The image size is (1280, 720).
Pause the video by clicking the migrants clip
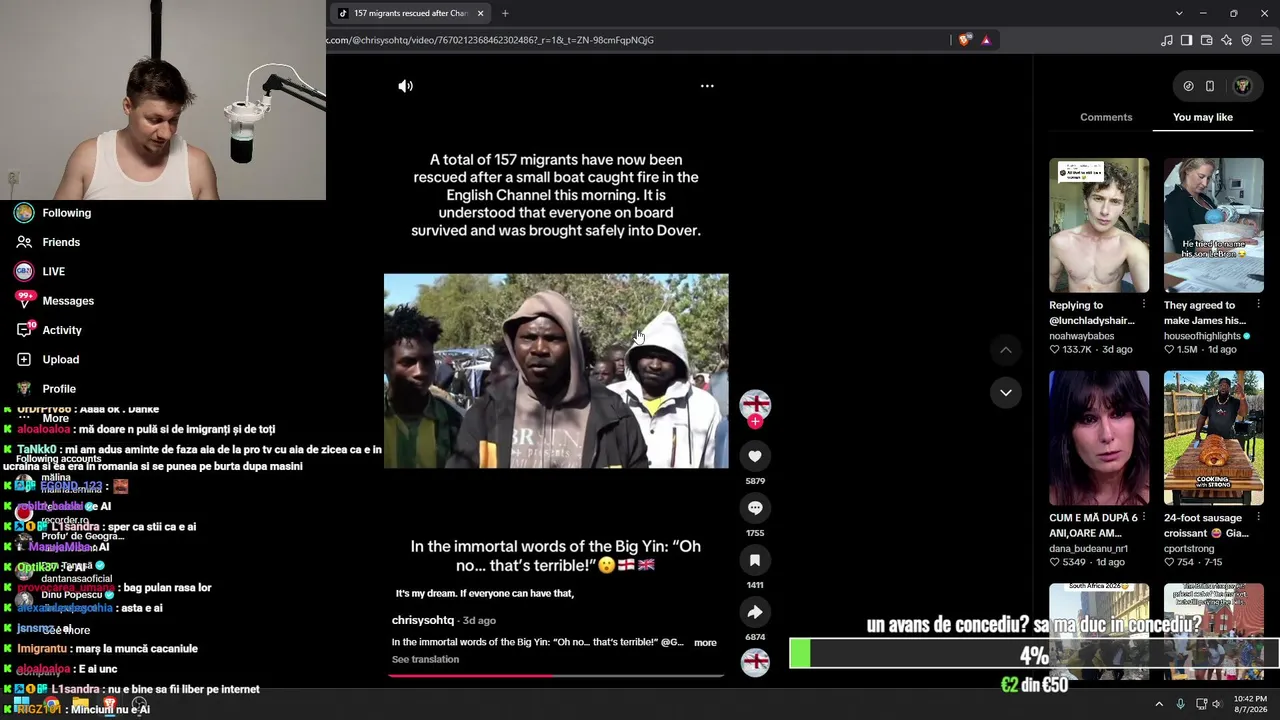[x=556, y=371]
